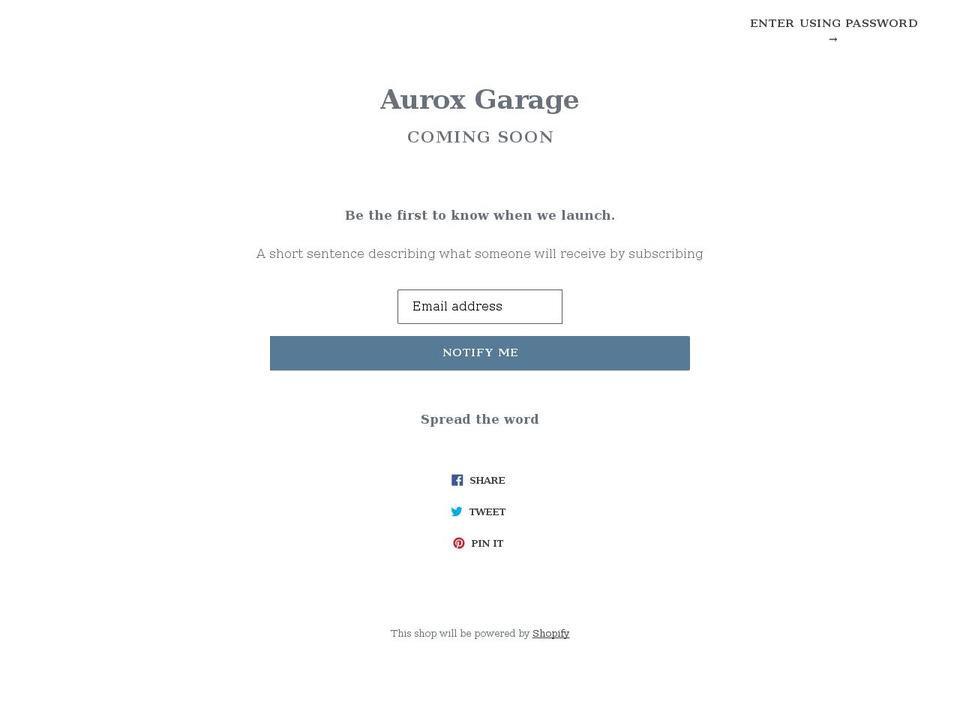This screenshot has height=720, width=960.
Task: Click the Twitter bird icon
Action: tap(457, 512)
